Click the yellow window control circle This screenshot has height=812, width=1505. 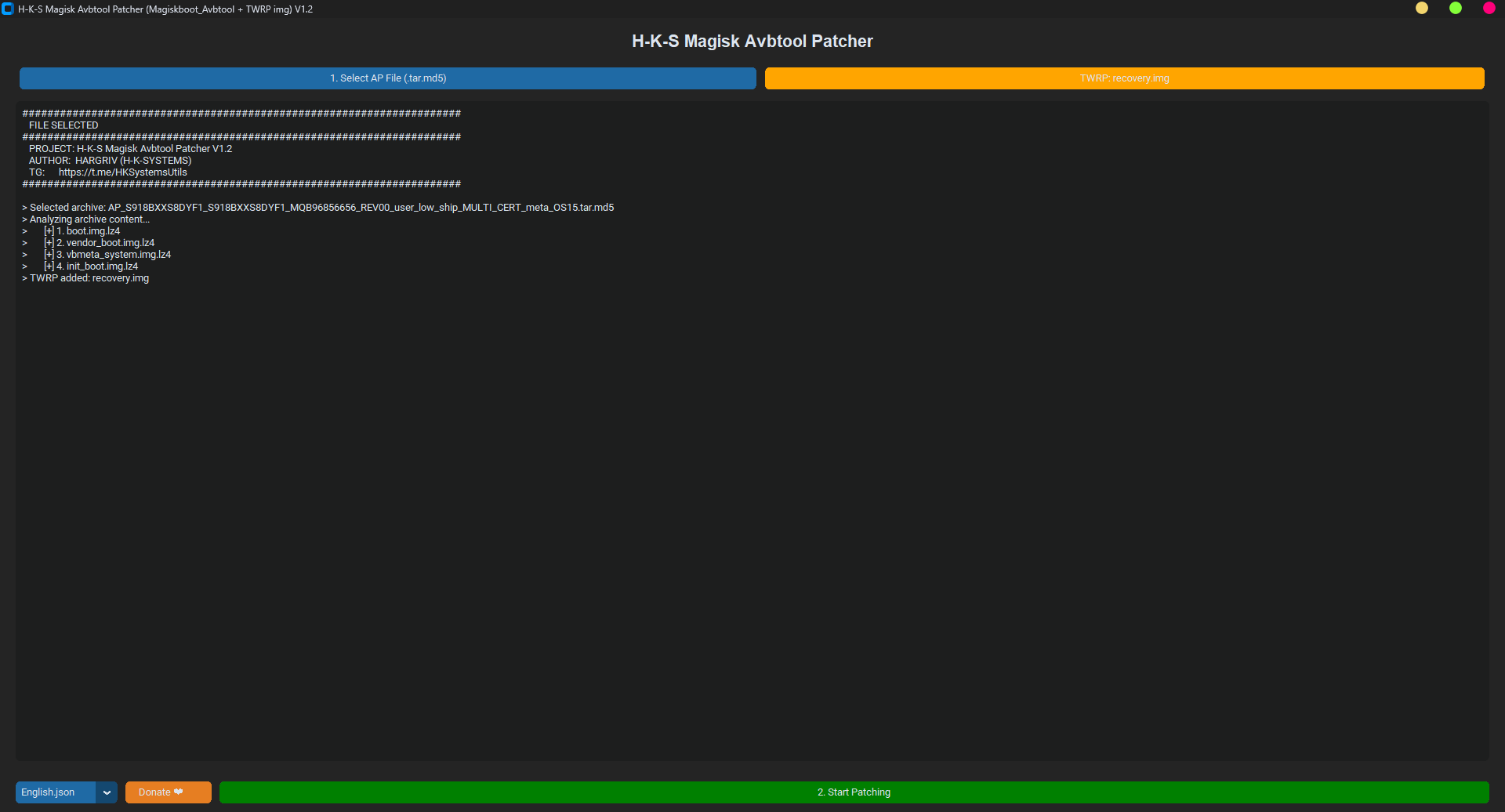pyautogui.click(x=1422, y=9)
